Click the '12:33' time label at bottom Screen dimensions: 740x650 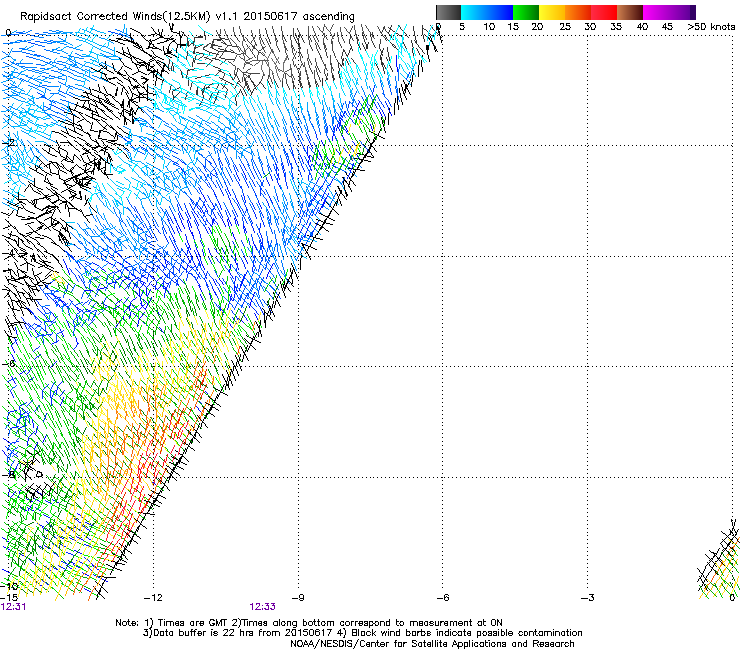[x=262, y=607]
